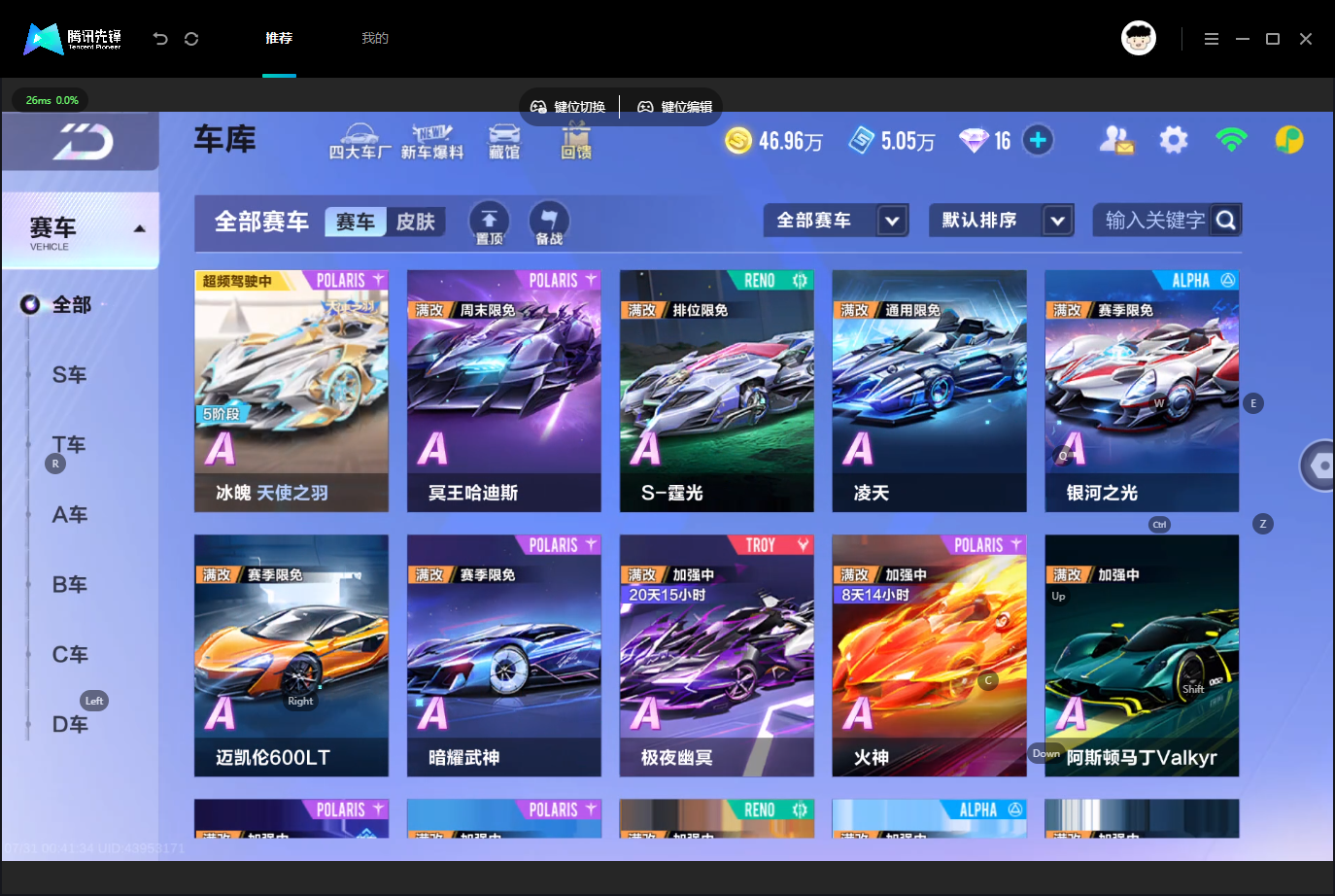Click the gold coin balance icon
Image resolution: width=1335 pixels, height=896 pixels.
tap(738, 141)
